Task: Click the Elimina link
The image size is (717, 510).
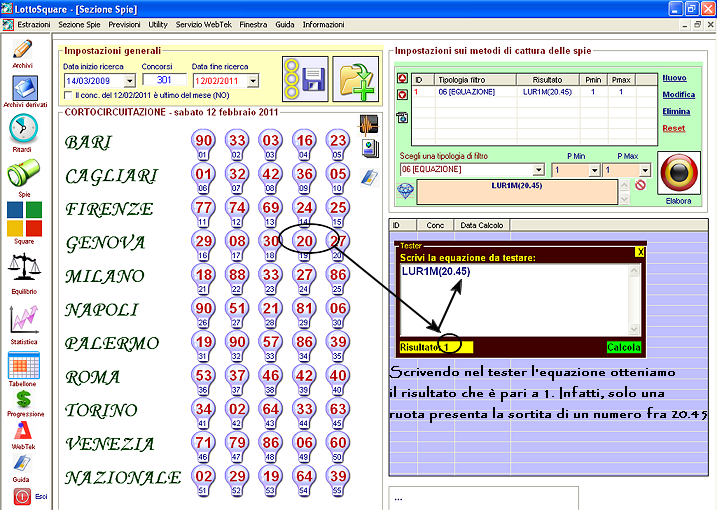Action: 676,111
